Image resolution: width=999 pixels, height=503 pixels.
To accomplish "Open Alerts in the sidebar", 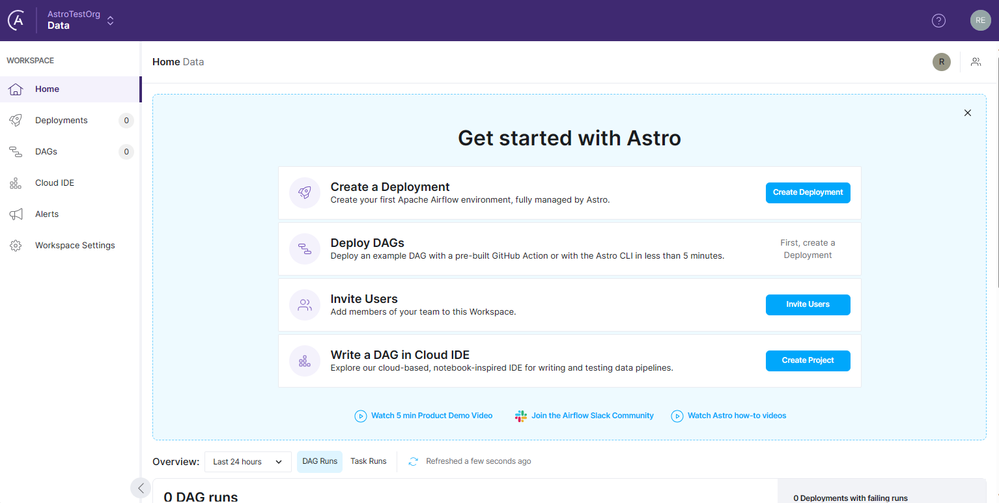I will tap(70, 214).
